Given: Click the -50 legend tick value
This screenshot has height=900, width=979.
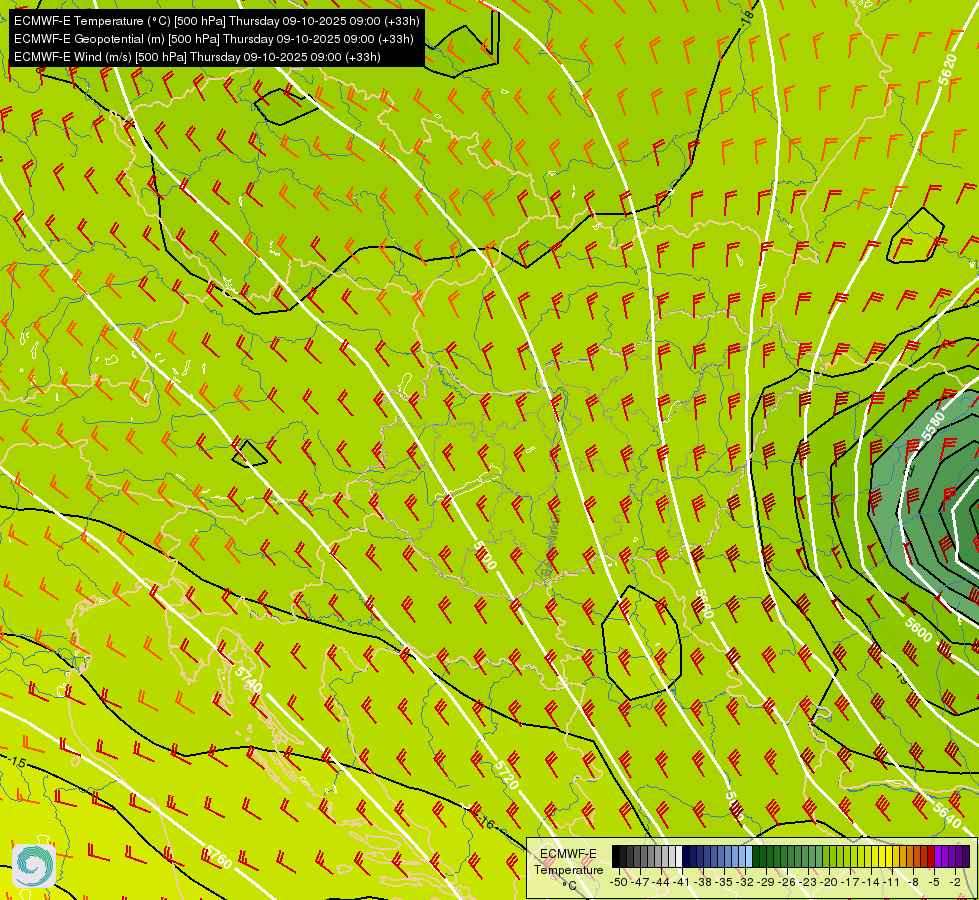Looking at the screenshot, I should [619, 882].
